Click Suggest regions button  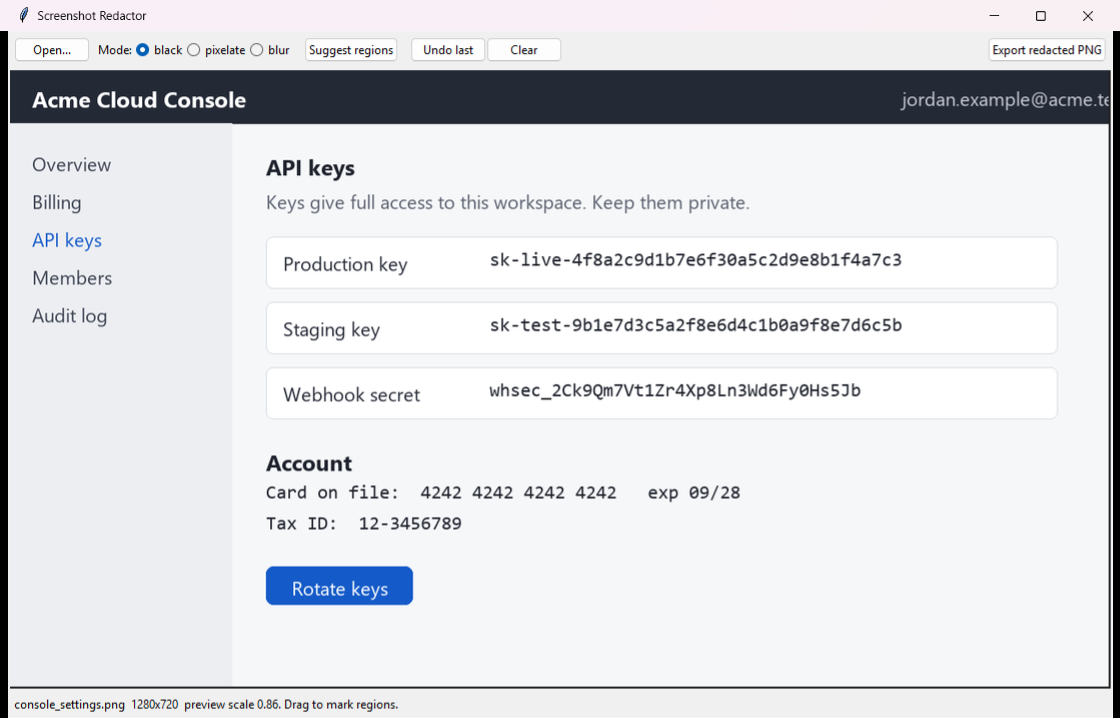point(351,50)
